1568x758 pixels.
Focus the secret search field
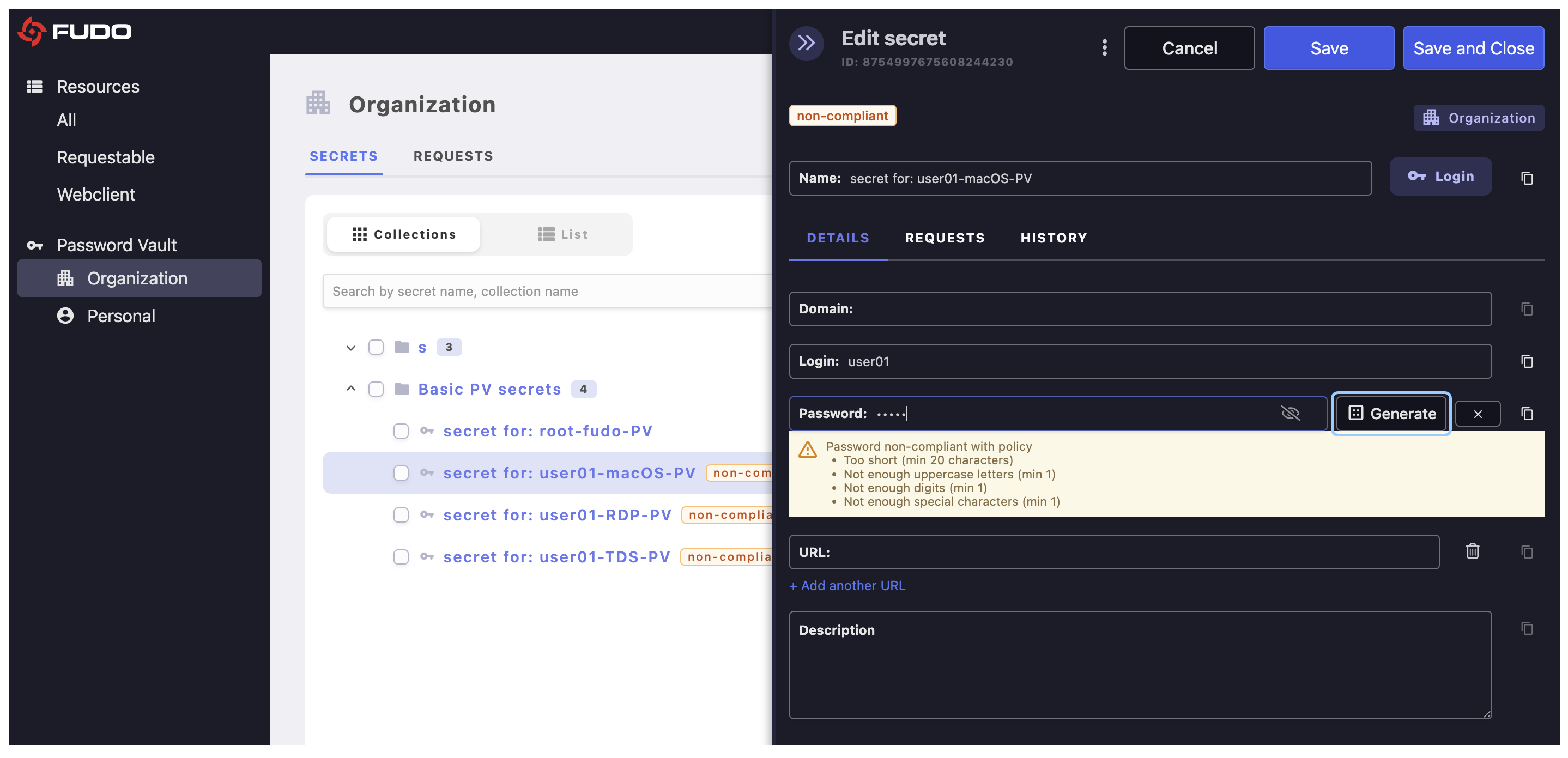pos(547,291)
